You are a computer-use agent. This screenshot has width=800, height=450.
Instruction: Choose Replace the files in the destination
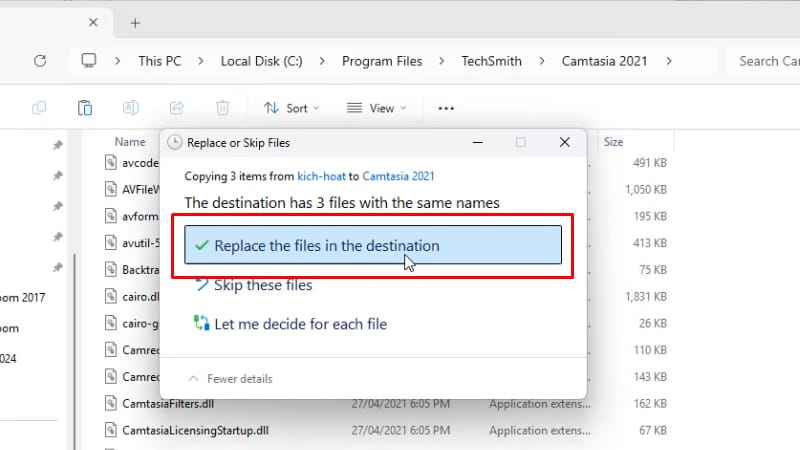(x=373, y=245)
